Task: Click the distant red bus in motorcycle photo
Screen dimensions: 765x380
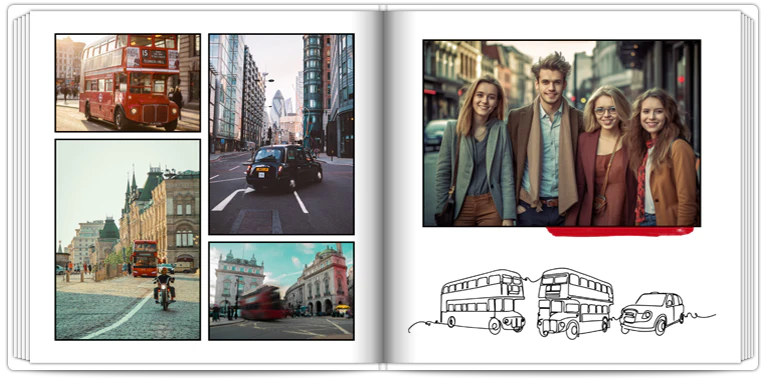Action: (x=145, y=258)
